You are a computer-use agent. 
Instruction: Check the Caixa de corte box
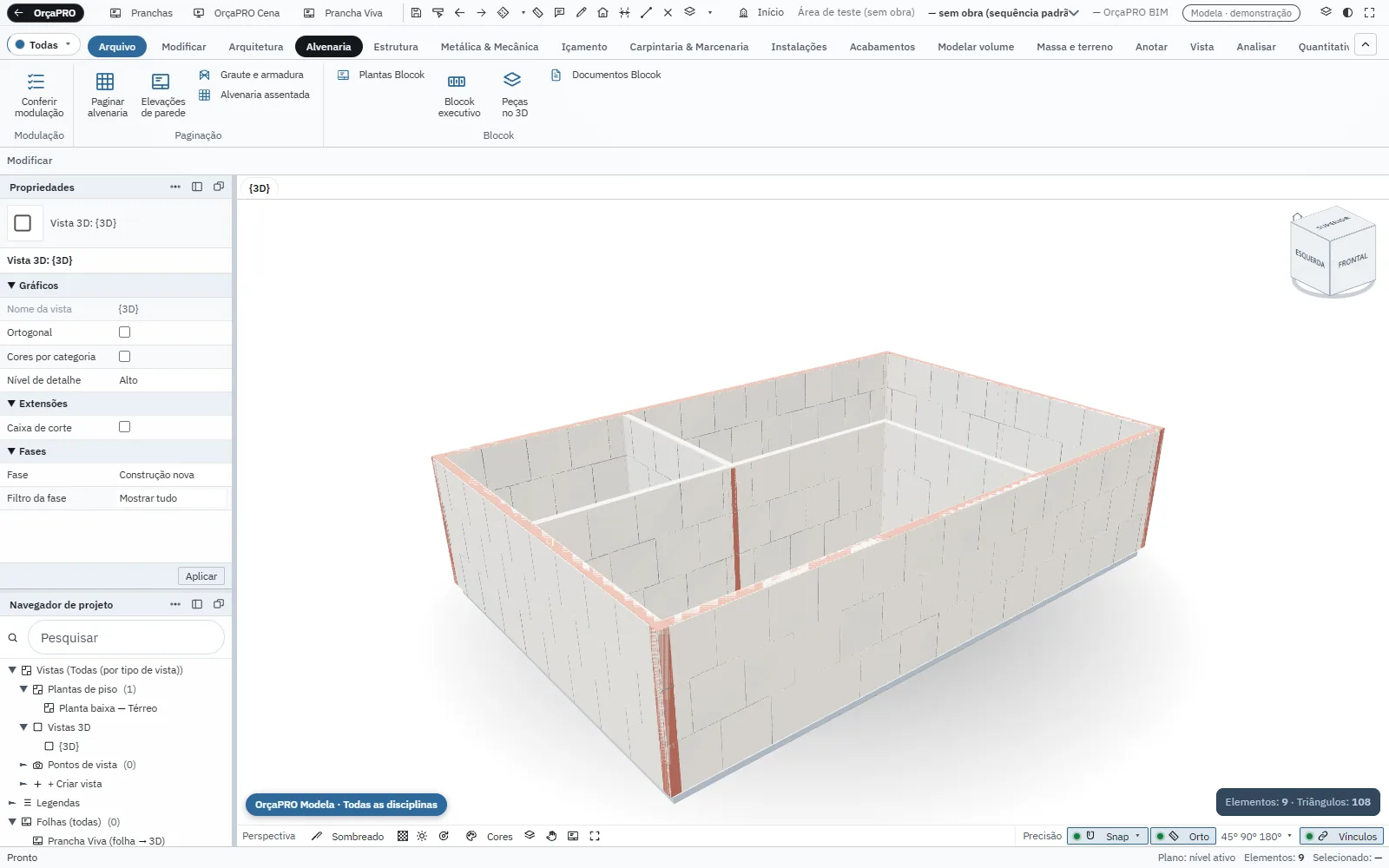point(124,427)
